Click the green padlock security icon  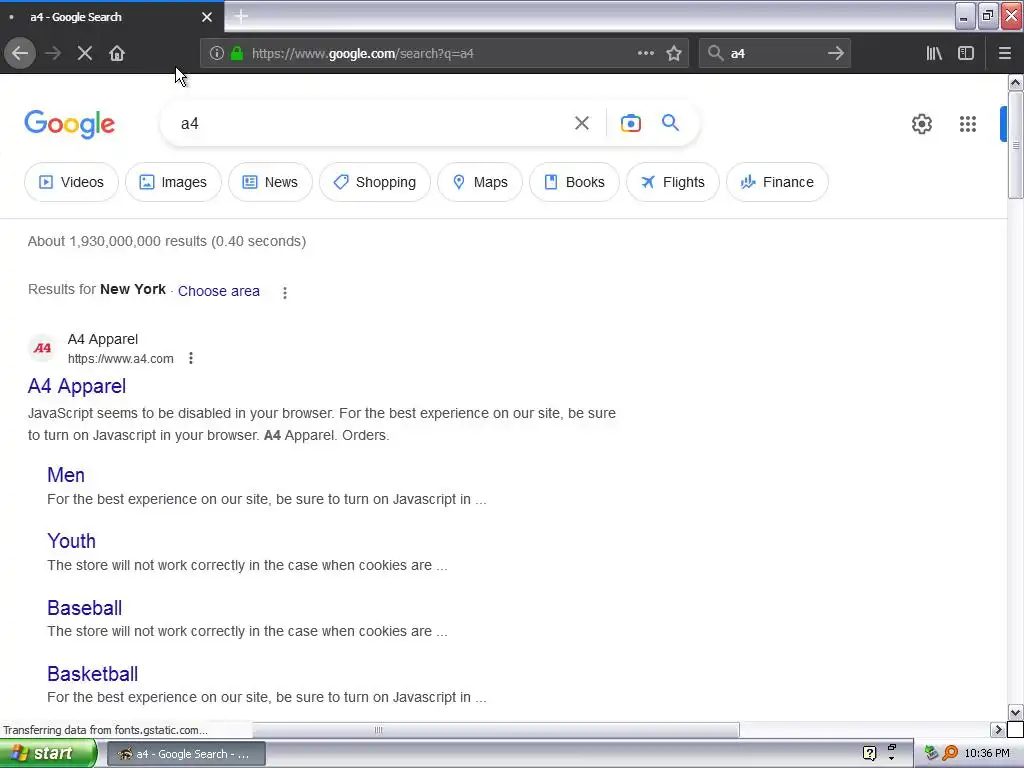point(237,54)
